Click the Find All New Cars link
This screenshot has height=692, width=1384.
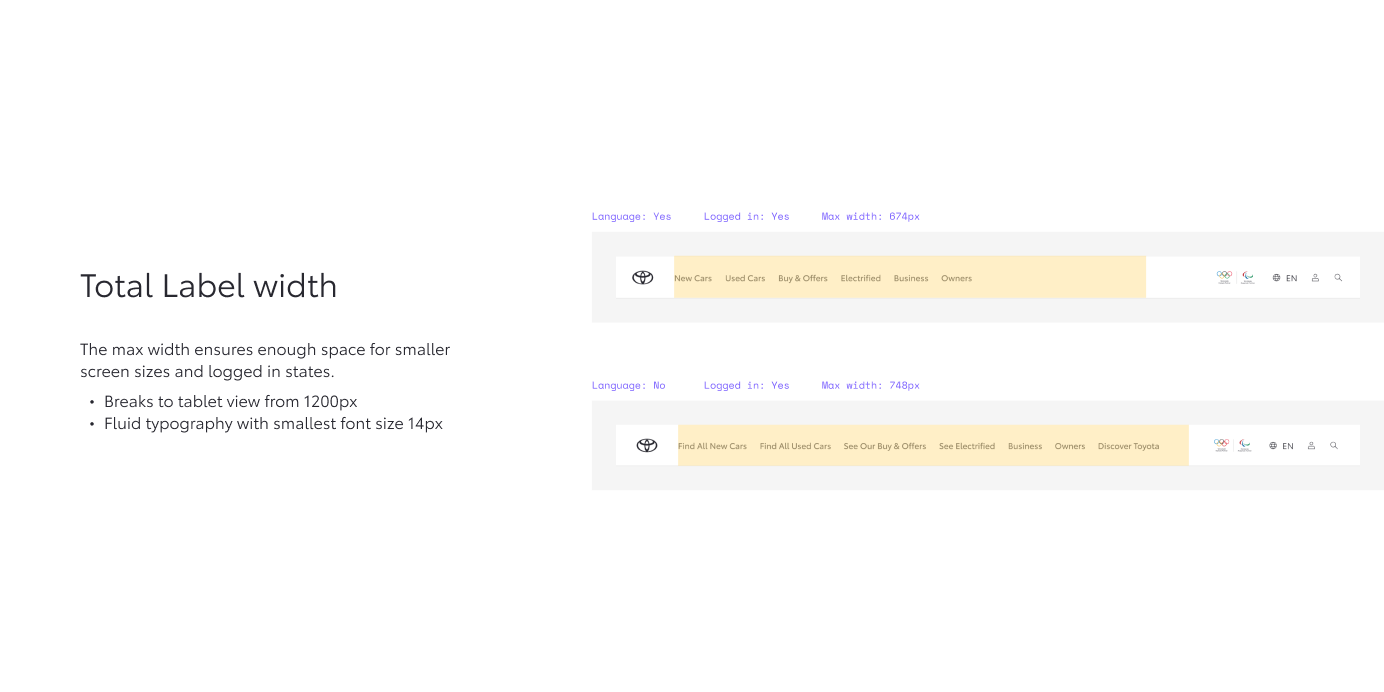click(x=712, y=446)
